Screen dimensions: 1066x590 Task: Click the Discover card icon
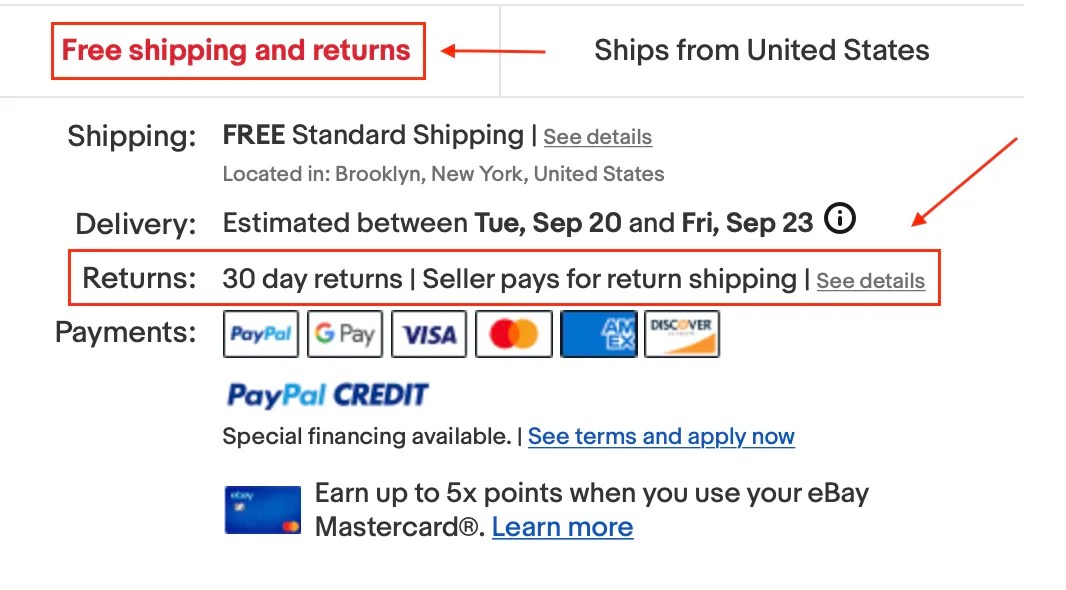pos(682,334)
